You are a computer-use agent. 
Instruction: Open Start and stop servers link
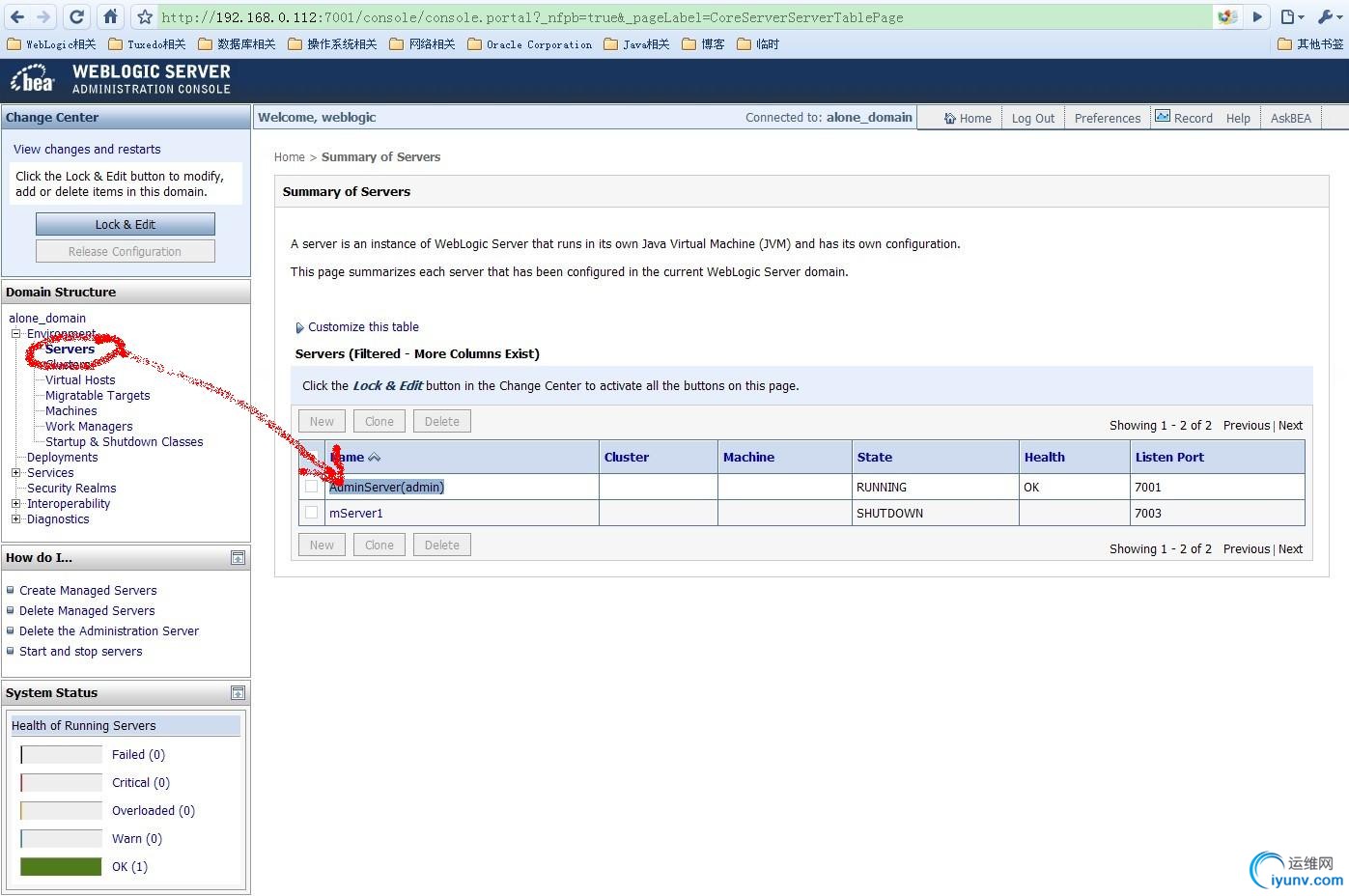point(81,652)
